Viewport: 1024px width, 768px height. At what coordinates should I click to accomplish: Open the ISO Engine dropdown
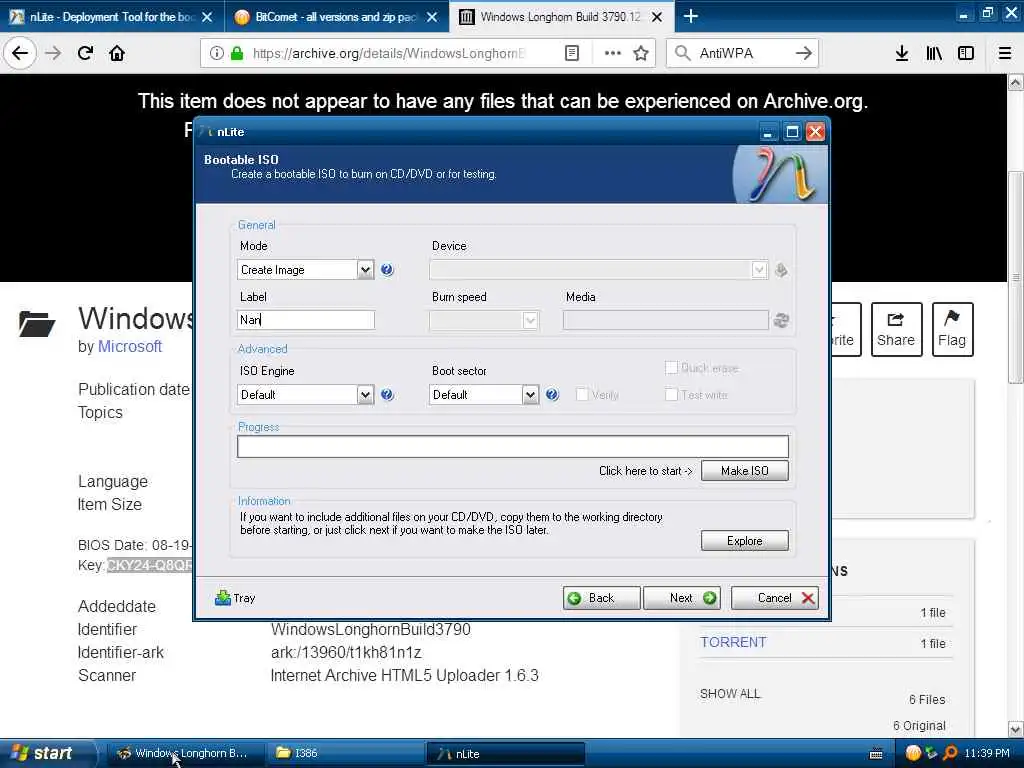point(365,394)
